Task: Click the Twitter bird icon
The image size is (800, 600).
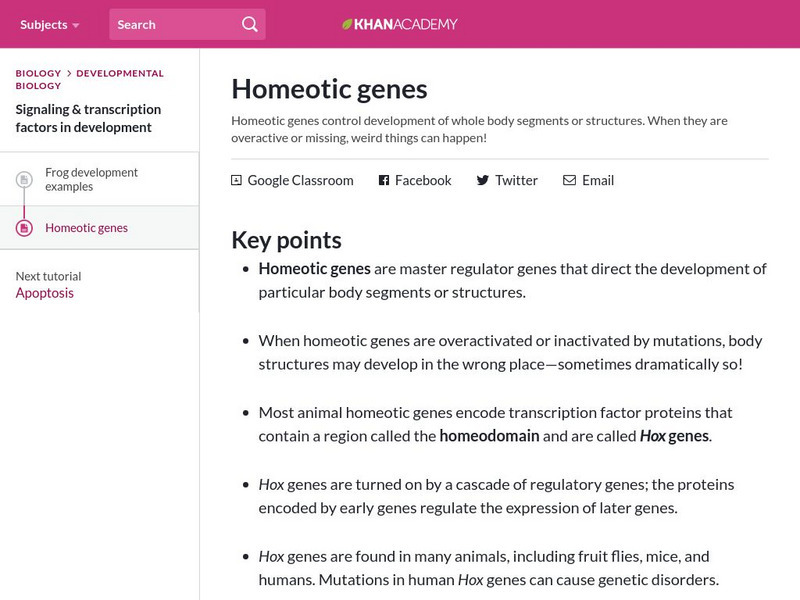Action: pyautogui.click(x=482, y=180)
